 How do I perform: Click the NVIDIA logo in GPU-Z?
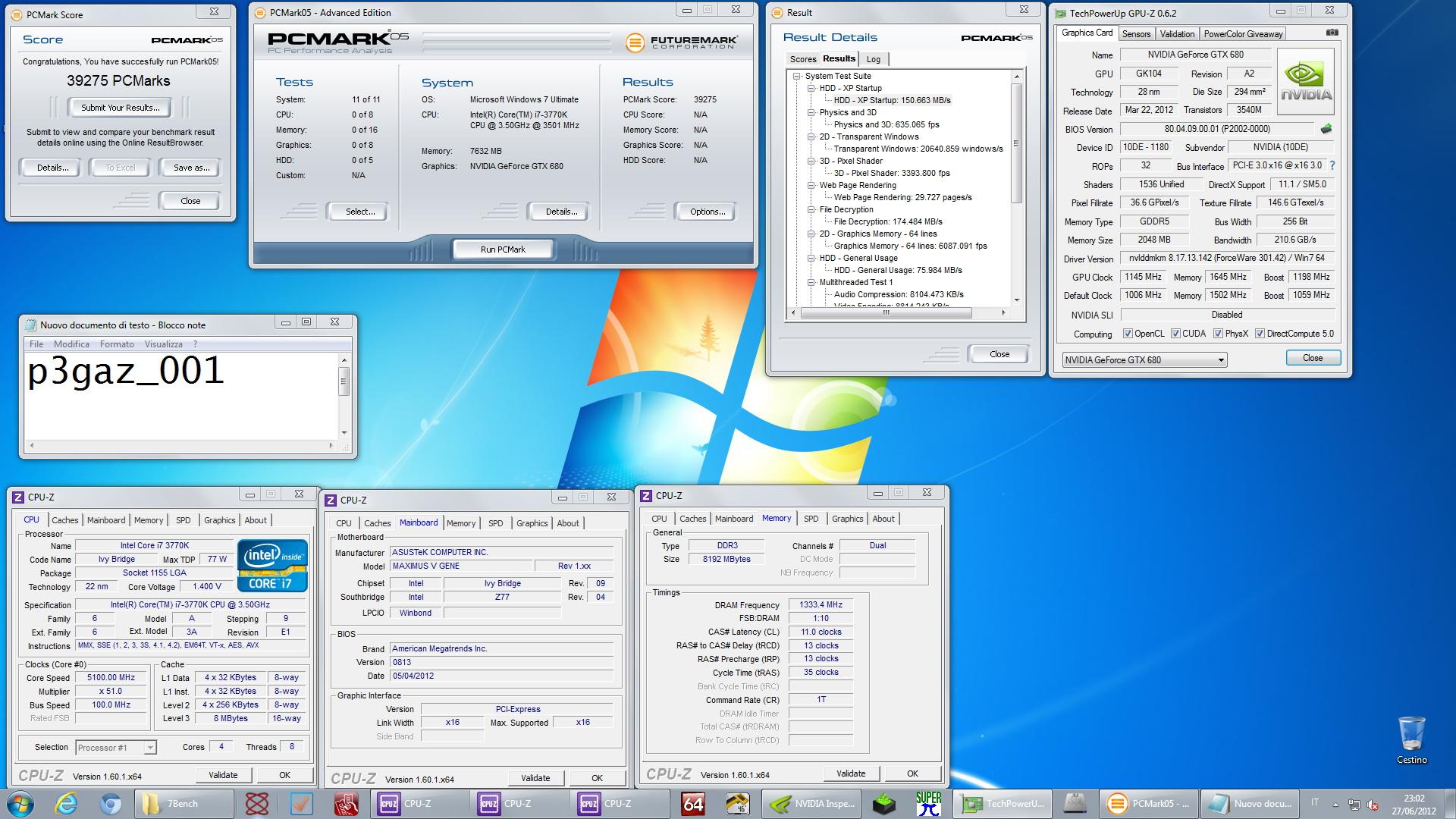click(x=1306, y=82)
